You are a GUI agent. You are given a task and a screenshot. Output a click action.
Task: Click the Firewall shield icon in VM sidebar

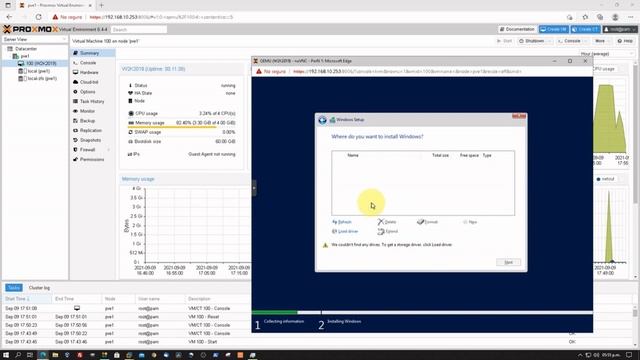pyautogui.click(x=76, y=150)
